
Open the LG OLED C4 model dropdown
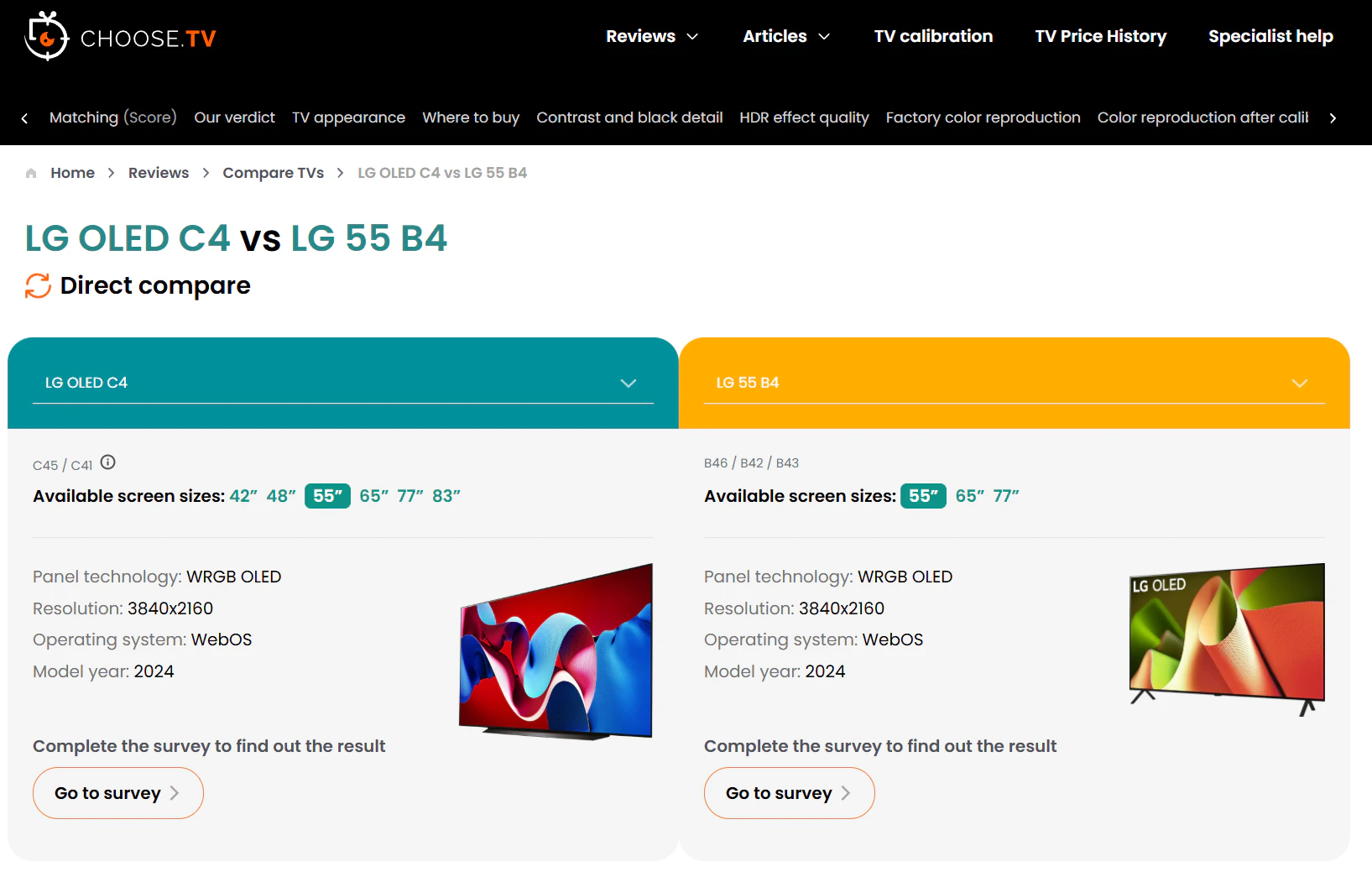click(342, 383)
